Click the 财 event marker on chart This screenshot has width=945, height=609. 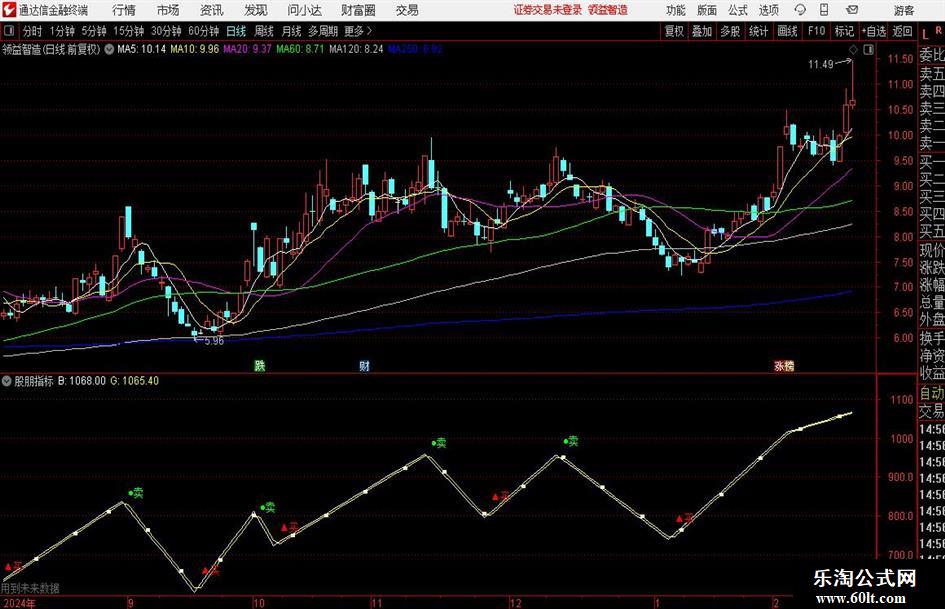[365, 365]
